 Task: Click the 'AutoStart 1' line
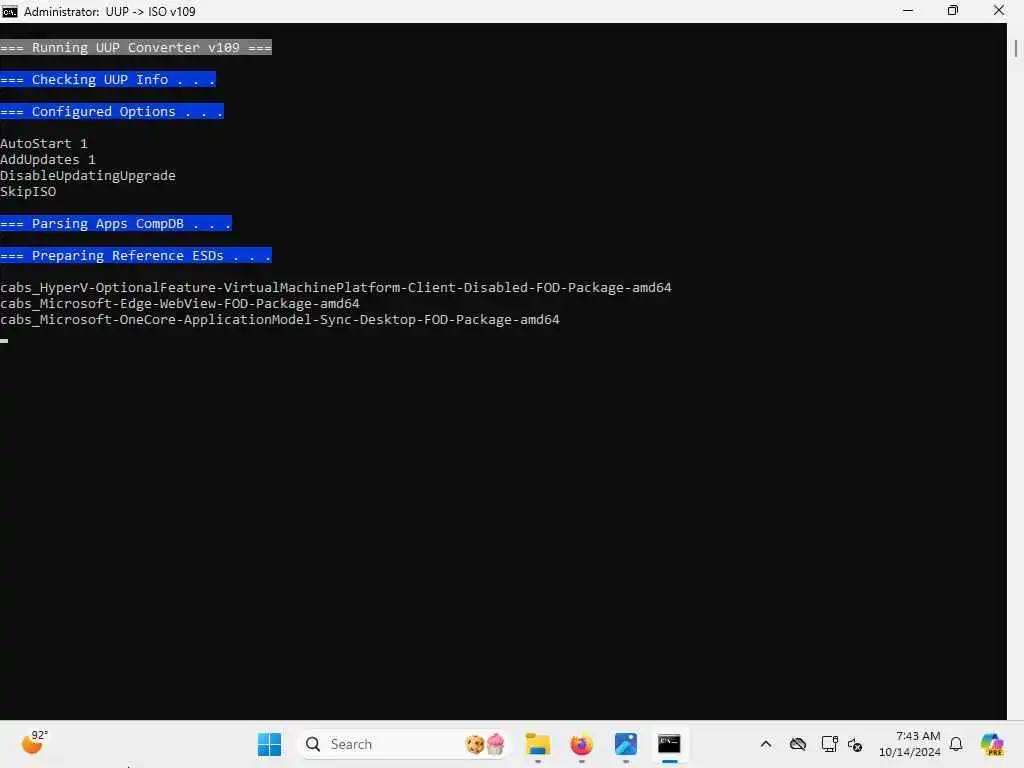(44, 143)
